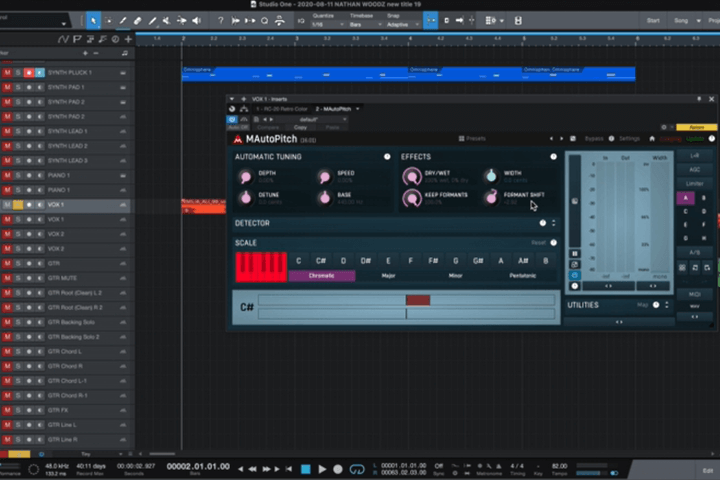
Task: Select the Major scale
Action: pos(388,276)
